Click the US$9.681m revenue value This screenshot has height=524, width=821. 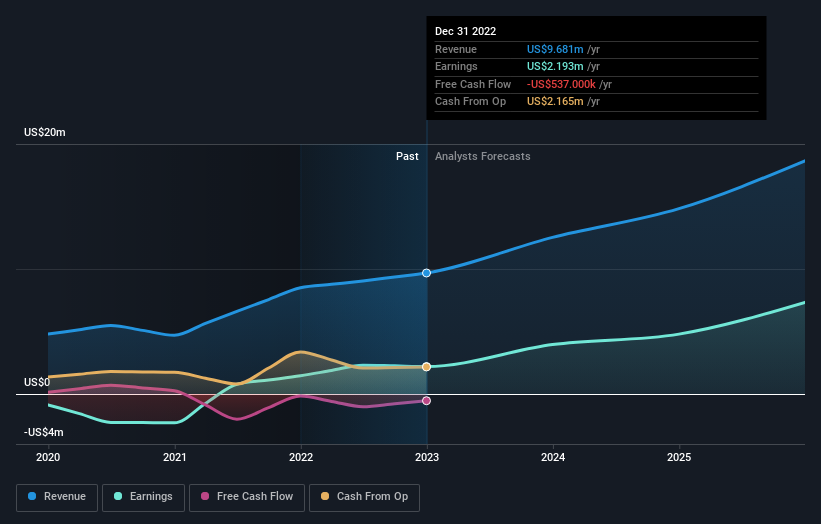pos(555,49)
